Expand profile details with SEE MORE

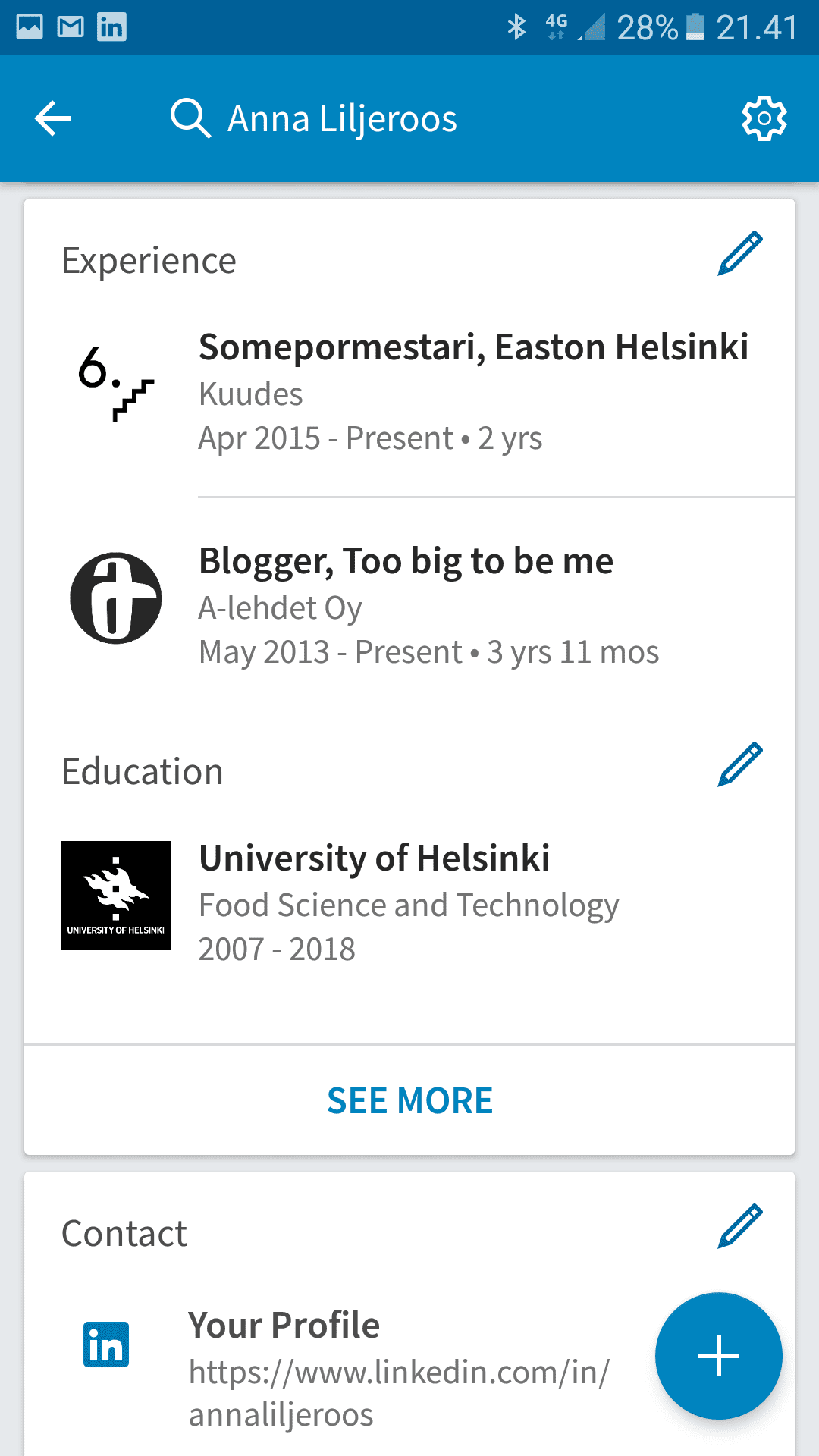409,1100
